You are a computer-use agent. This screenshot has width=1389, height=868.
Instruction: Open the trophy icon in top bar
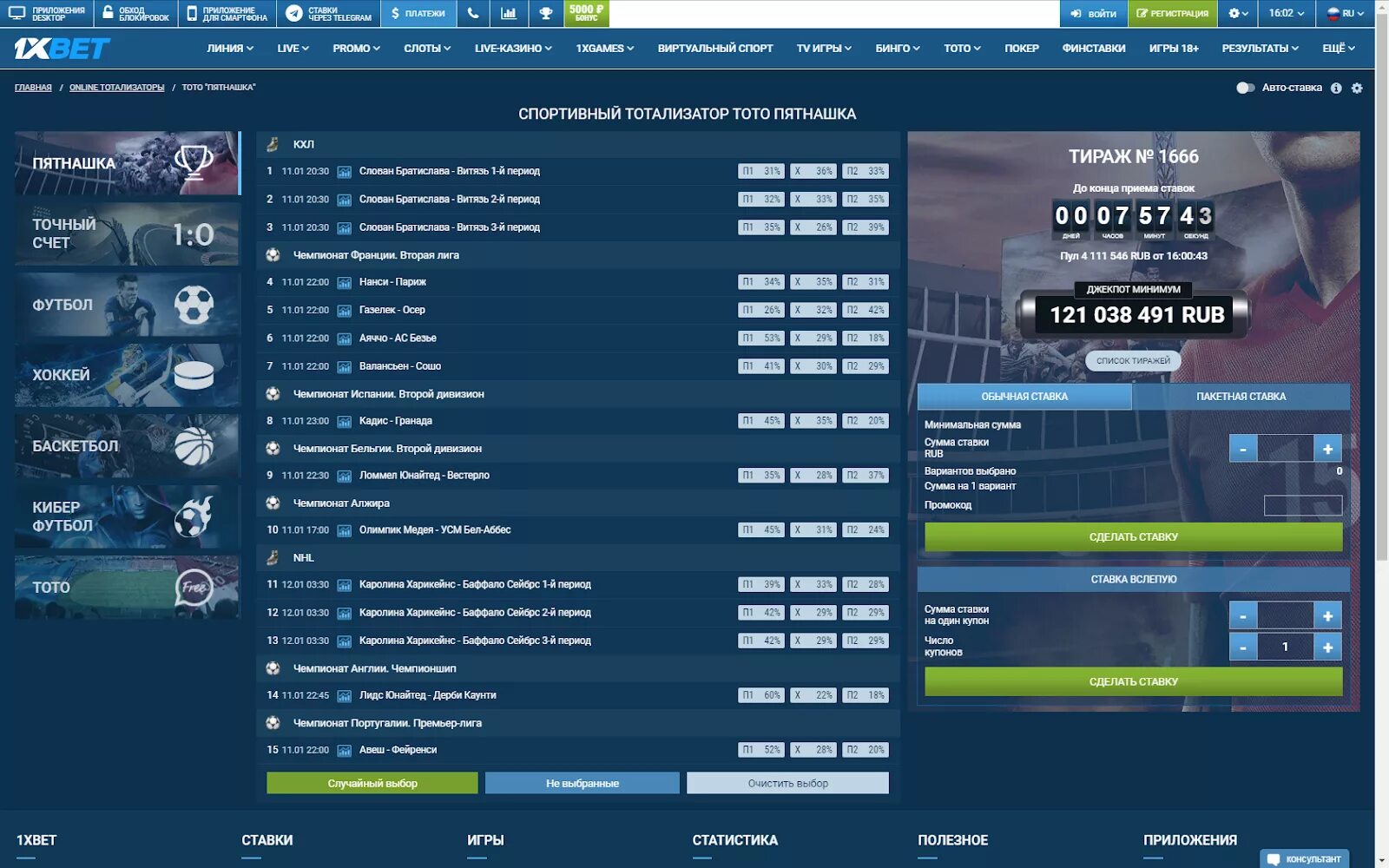545,13
